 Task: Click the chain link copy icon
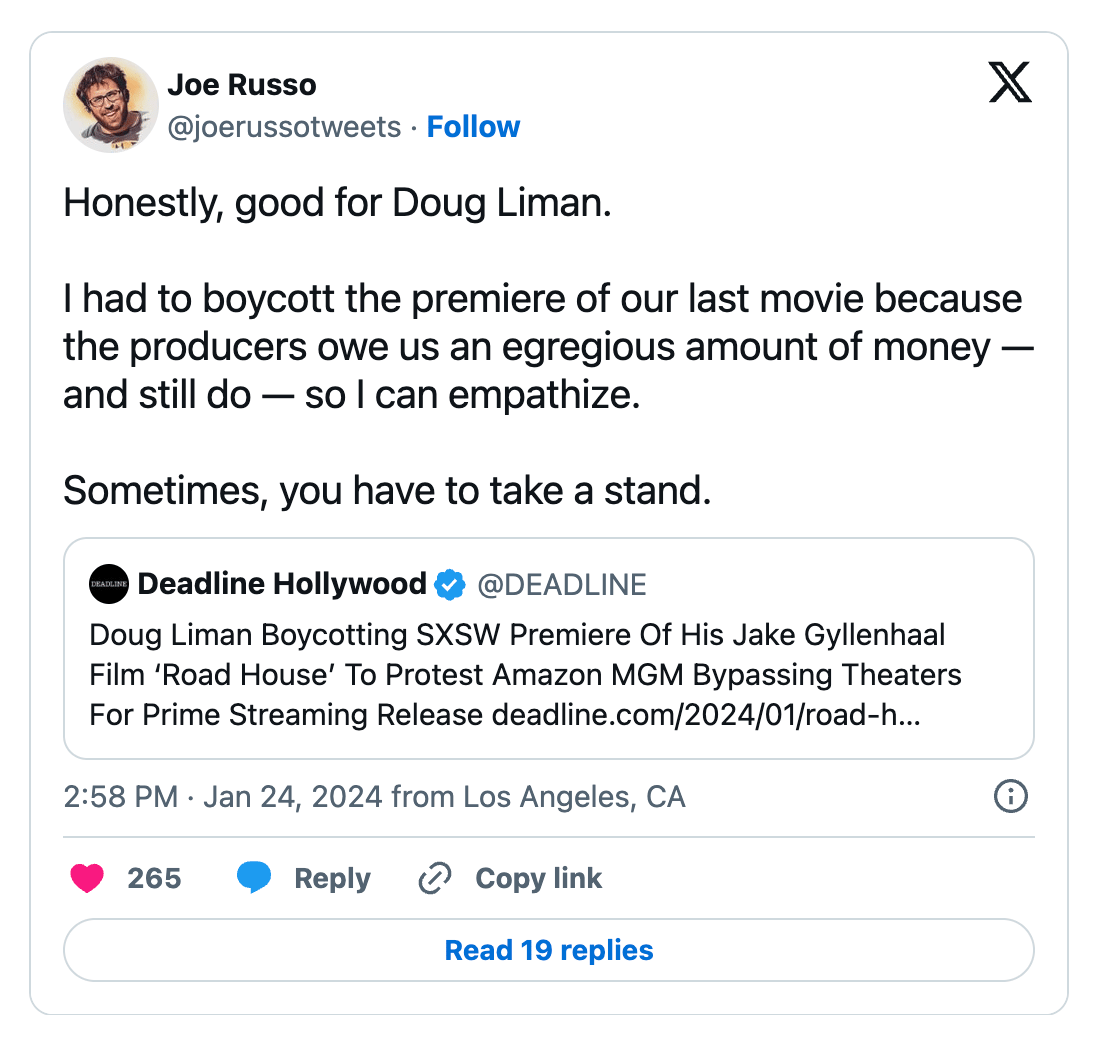point(435,879)
